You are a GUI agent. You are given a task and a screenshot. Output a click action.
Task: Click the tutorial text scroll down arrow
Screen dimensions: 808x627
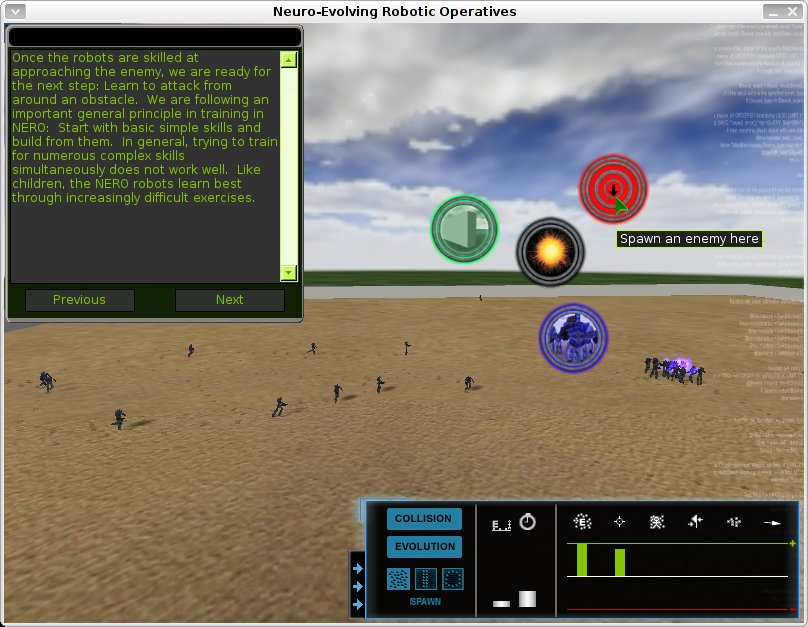[x=289, y=273]
